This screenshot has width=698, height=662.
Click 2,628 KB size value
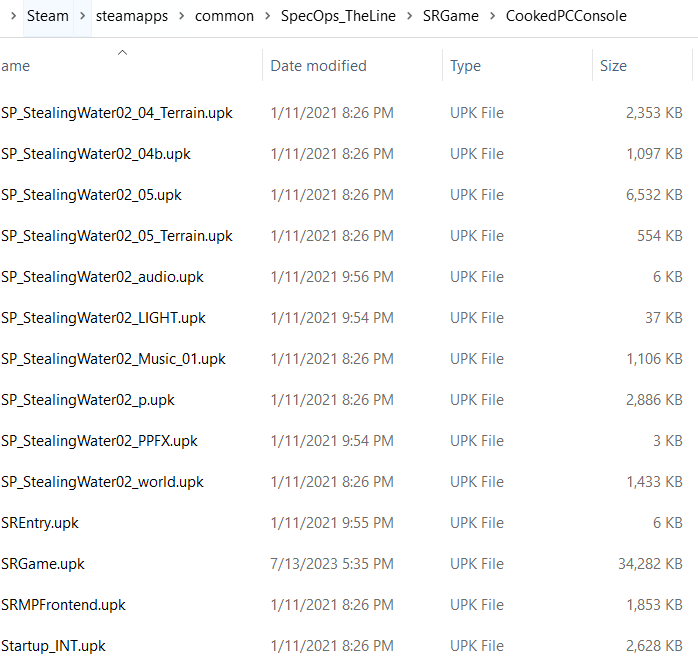pyautogui.click(x=654, y=646)
